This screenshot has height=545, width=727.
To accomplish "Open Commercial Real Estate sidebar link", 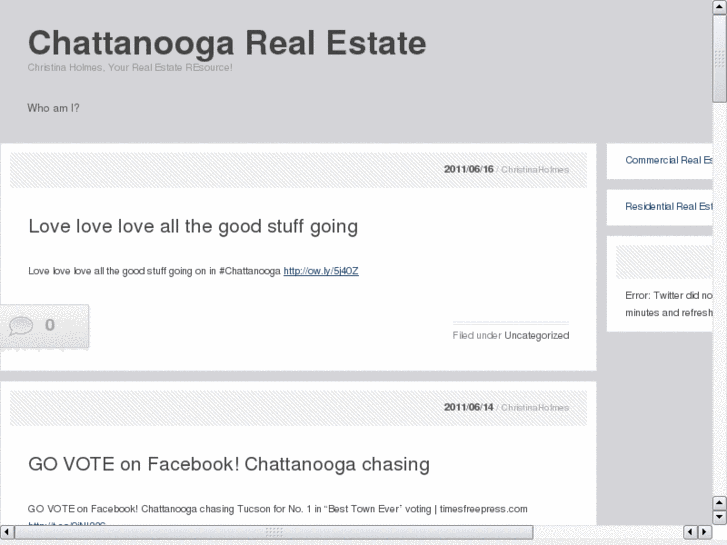I will coord(669,160).
